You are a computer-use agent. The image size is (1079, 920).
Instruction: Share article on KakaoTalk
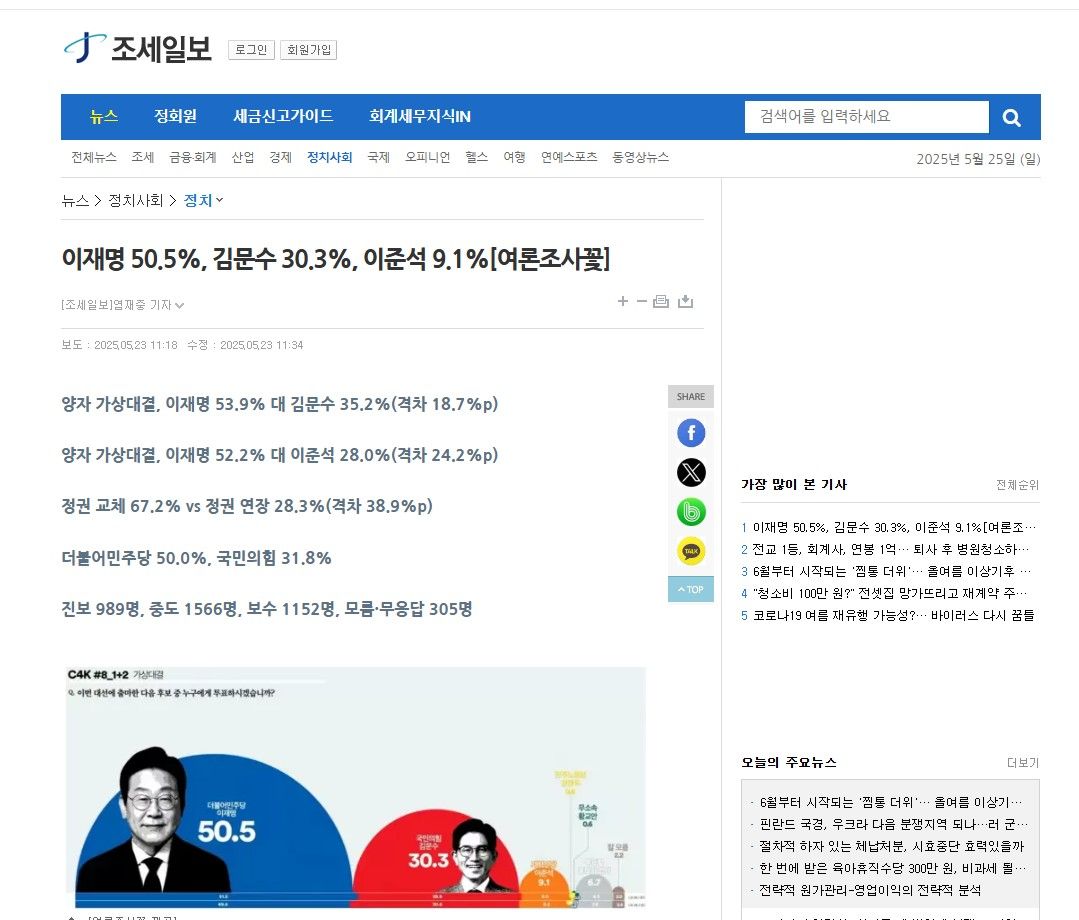691,550
